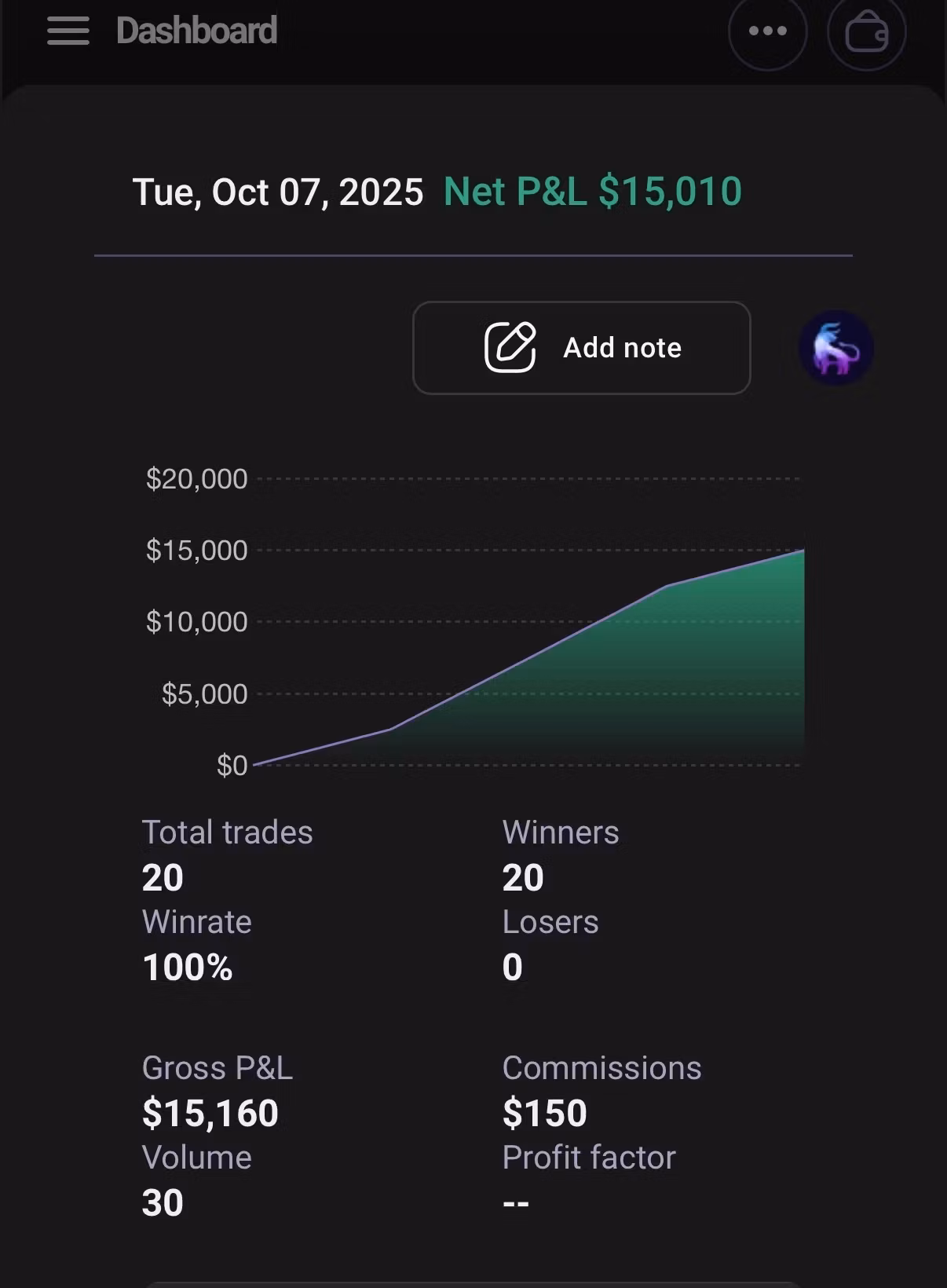
Task: Click the pencil icon in Add note
Action: click(x=510, y=347)
